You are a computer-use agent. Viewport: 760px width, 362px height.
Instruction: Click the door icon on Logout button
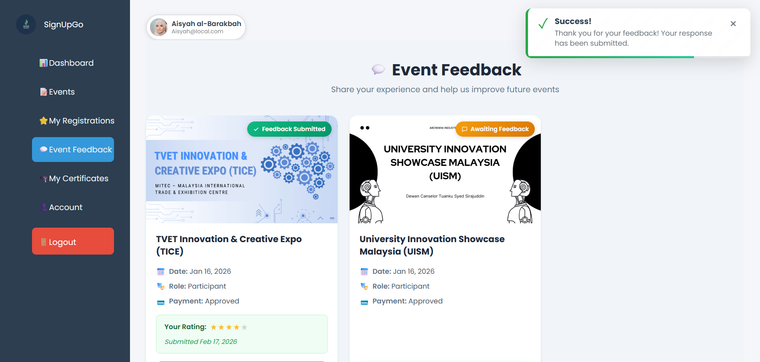pyautogui.click(x=44, y=242)
